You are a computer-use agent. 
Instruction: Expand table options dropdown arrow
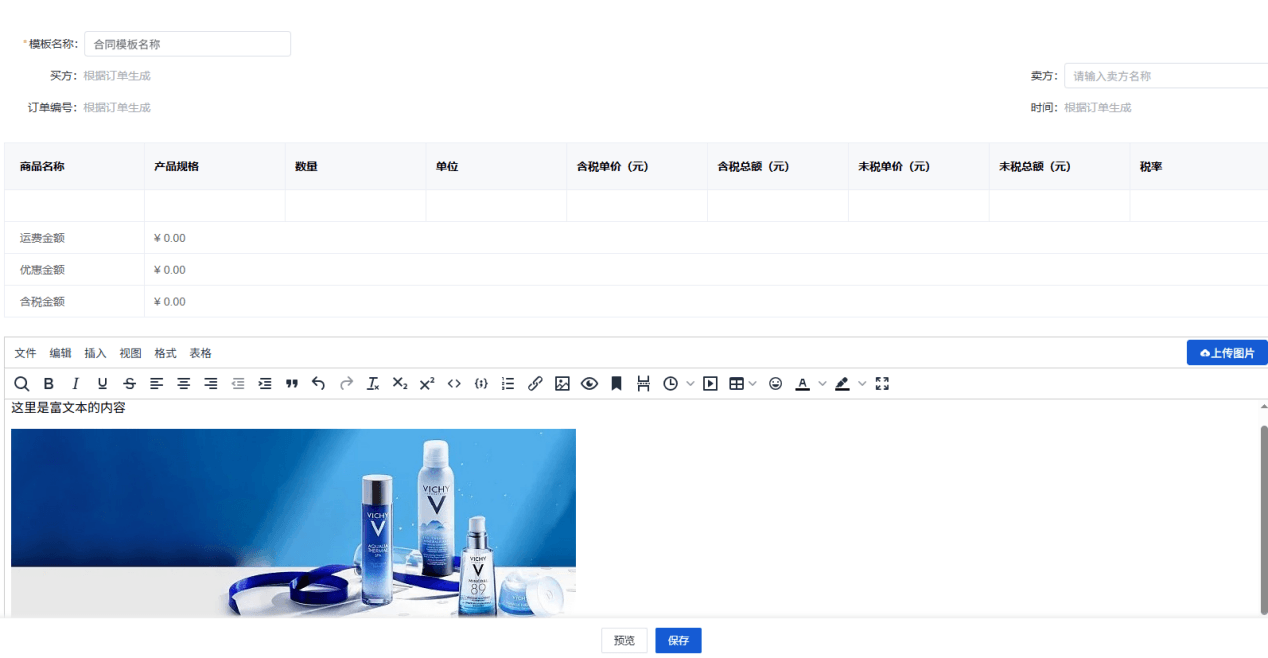click(x=753, y=383)
